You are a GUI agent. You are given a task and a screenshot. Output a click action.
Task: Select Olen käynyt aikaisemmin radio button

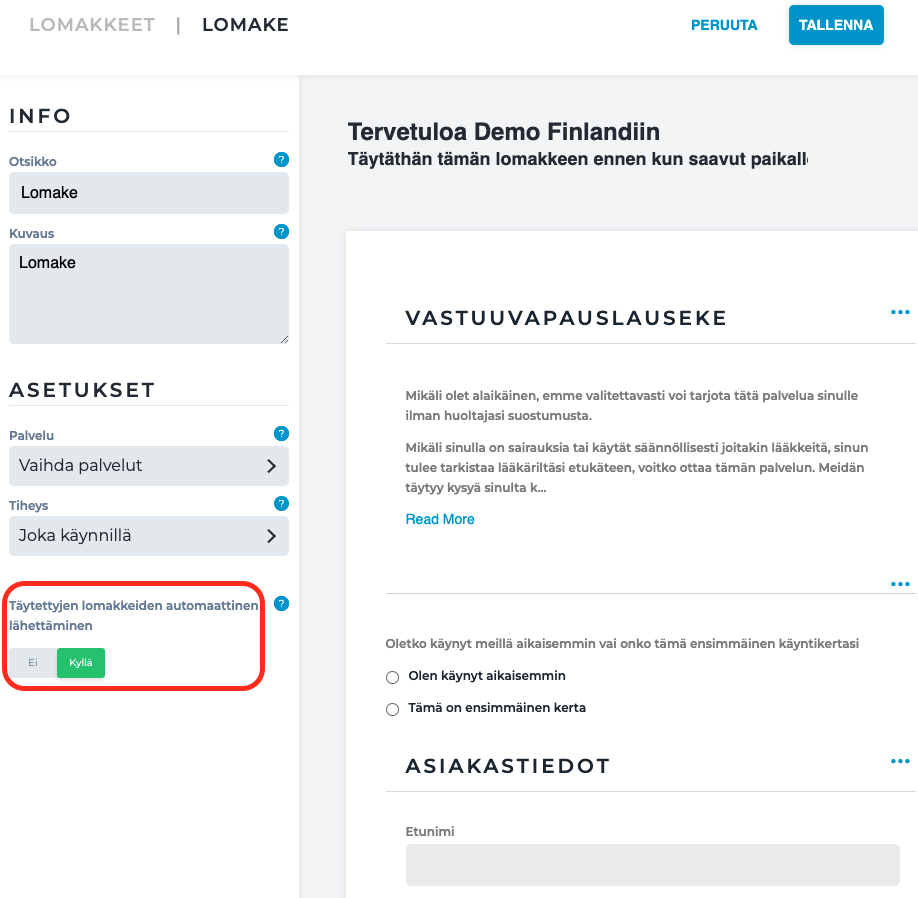coord(392,677)
